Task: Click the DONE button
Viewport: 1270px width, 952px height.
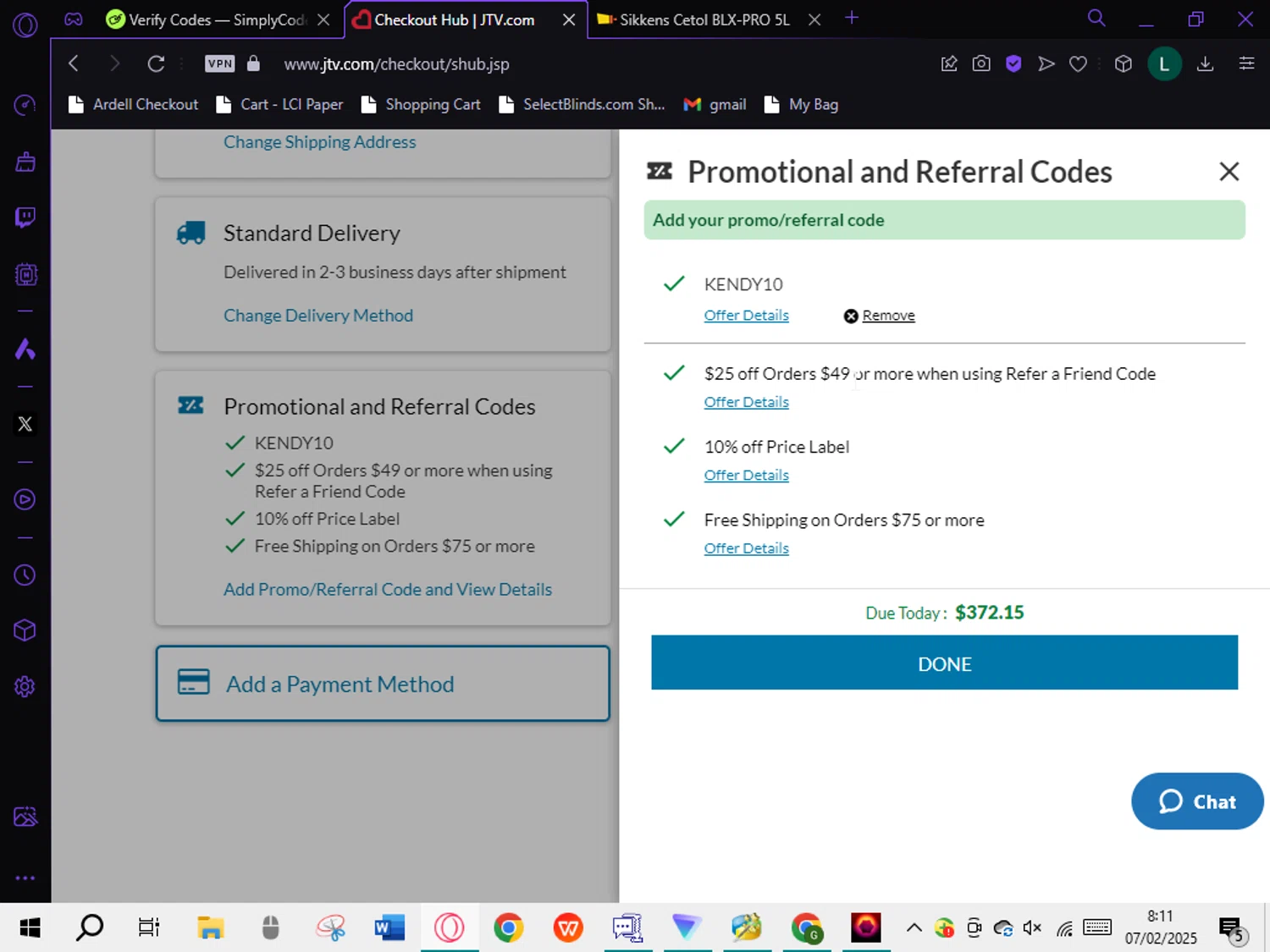Action: coord(944,663)
